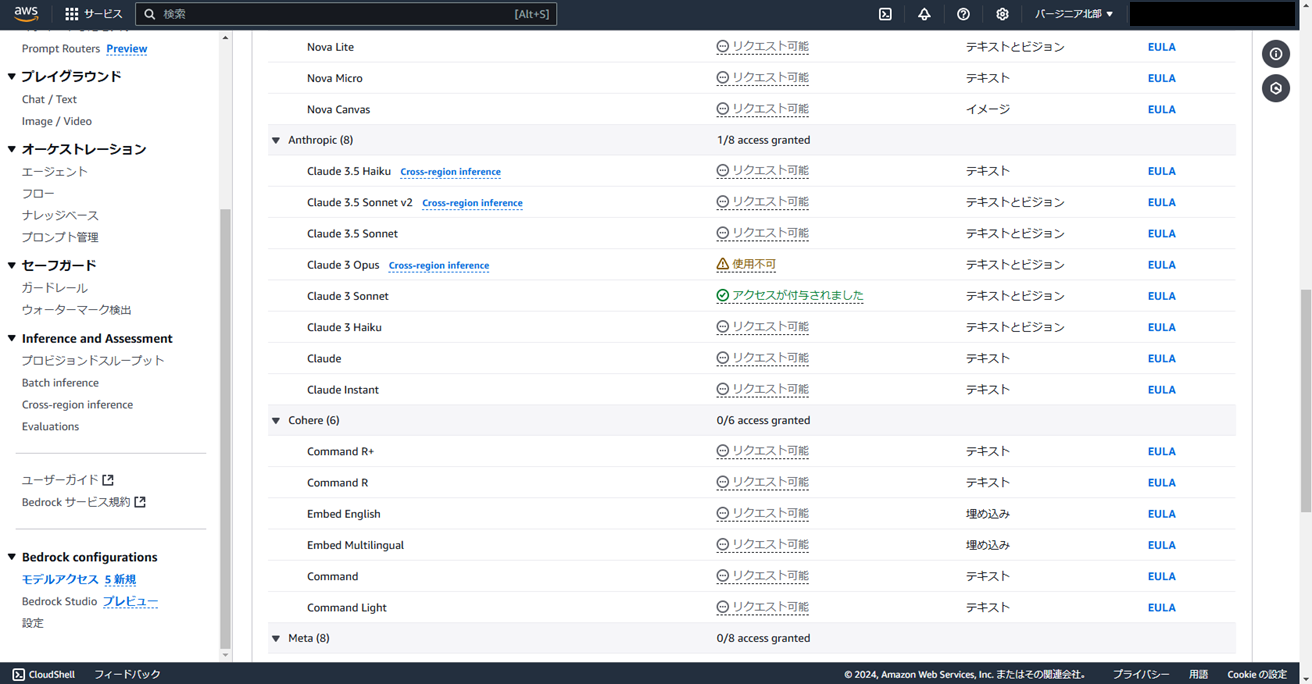Viewport: 1312px width, 684px height.
Task: Open the help question mark icon
Action: click(x=963, y=14)
